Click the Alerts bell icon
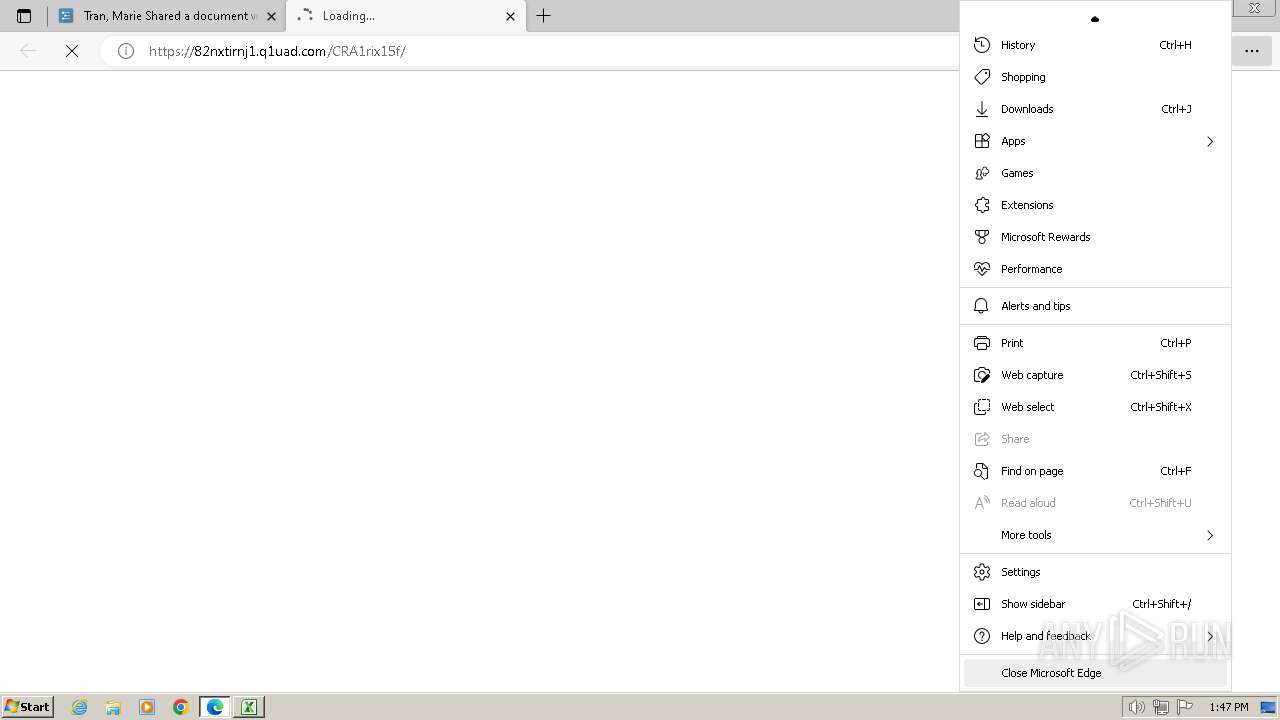The width and height of the screenshot is (1280, 720). (982, 306)
